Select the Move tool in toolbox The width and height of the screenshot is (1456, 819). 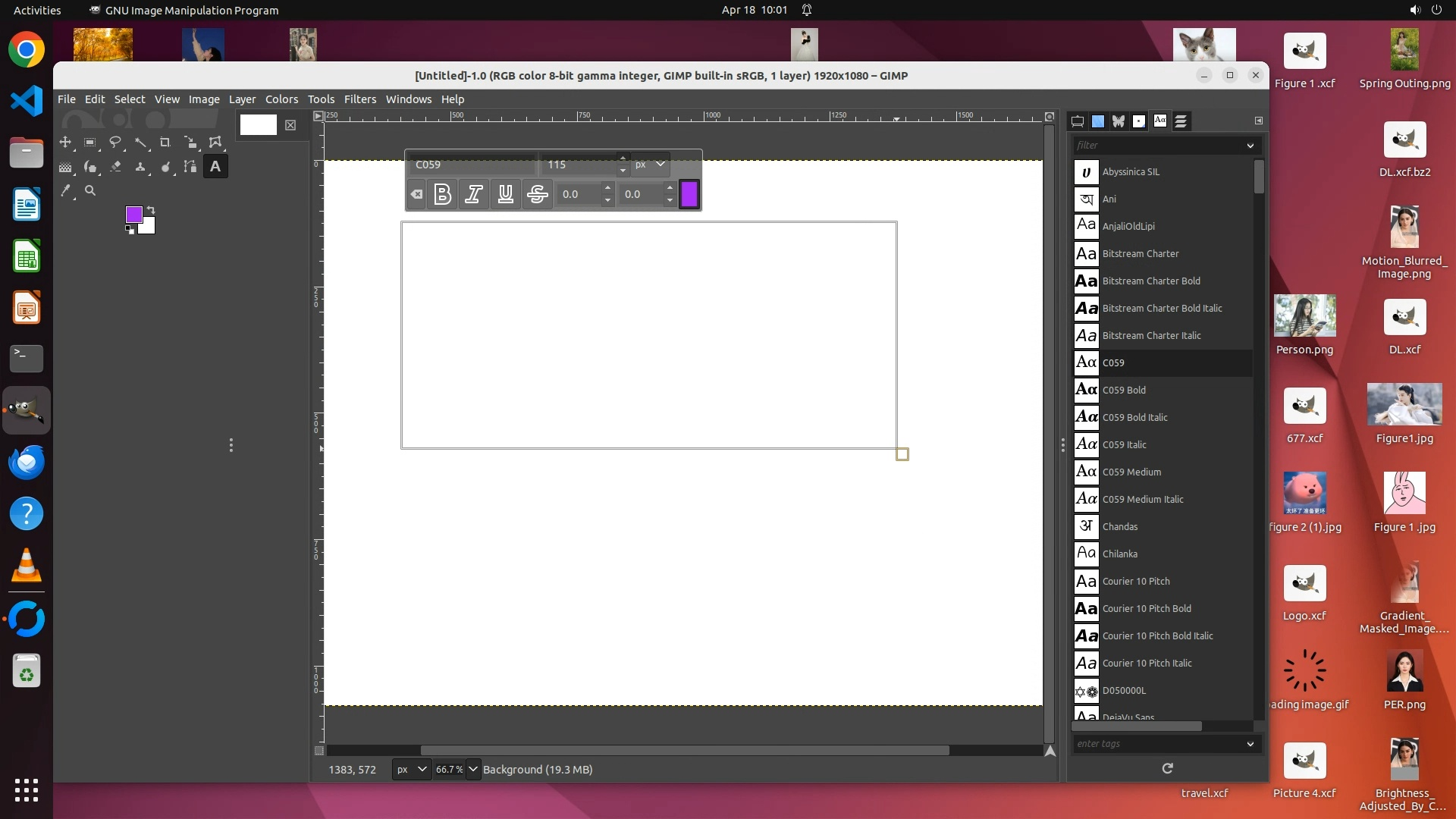[x=65, y=142]
